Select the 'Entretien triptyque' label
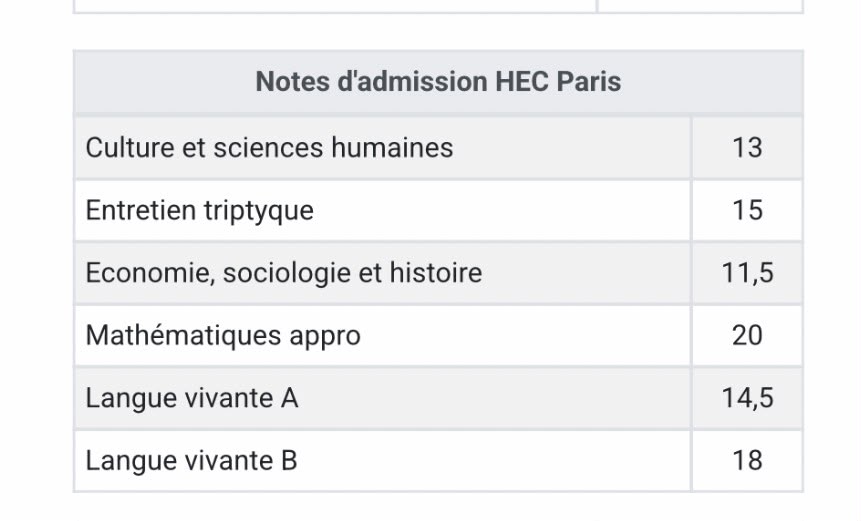The height and width of the screenshot is (521, 861). (x=200, y=211)
